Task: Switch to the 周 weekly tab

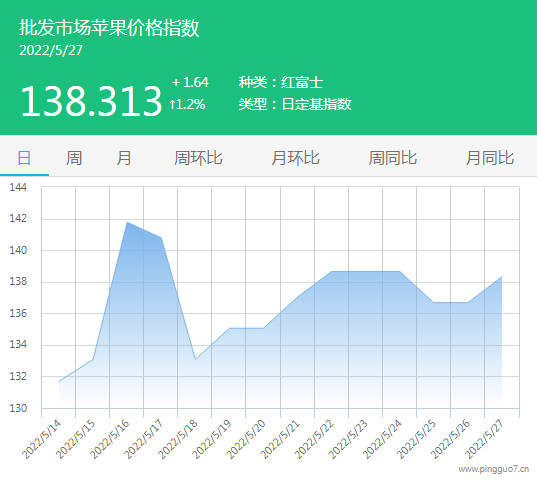Action: coord(74,158)
